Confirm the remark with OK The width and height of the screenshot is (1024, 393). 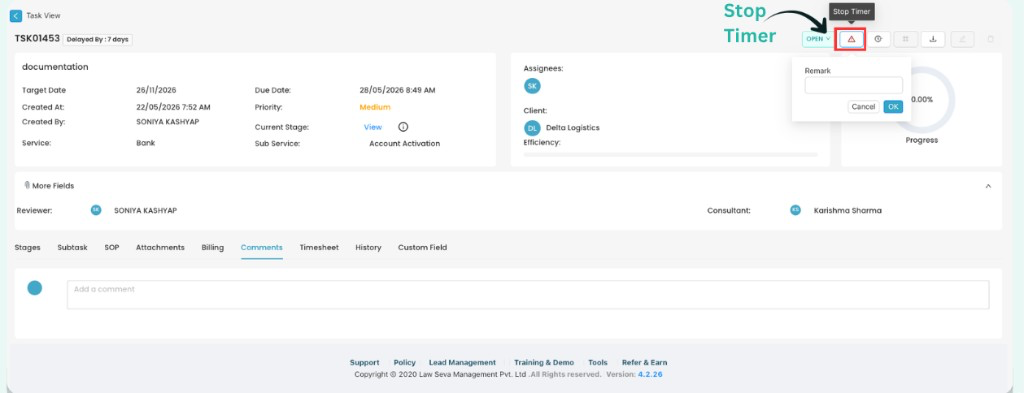(x=893, y=106)
